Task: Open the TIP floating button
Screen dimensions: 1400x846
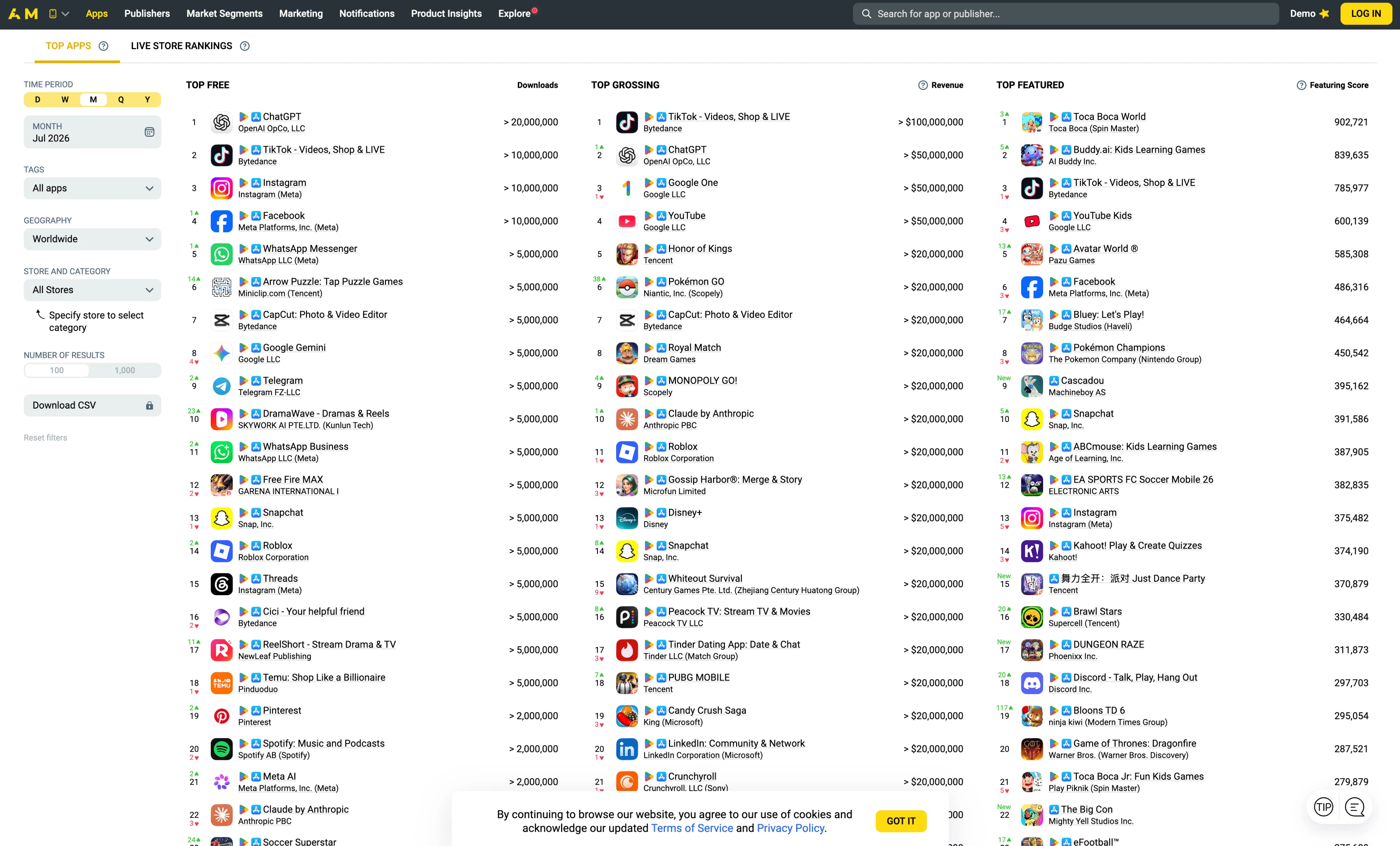Action: tap(1323, 807)
